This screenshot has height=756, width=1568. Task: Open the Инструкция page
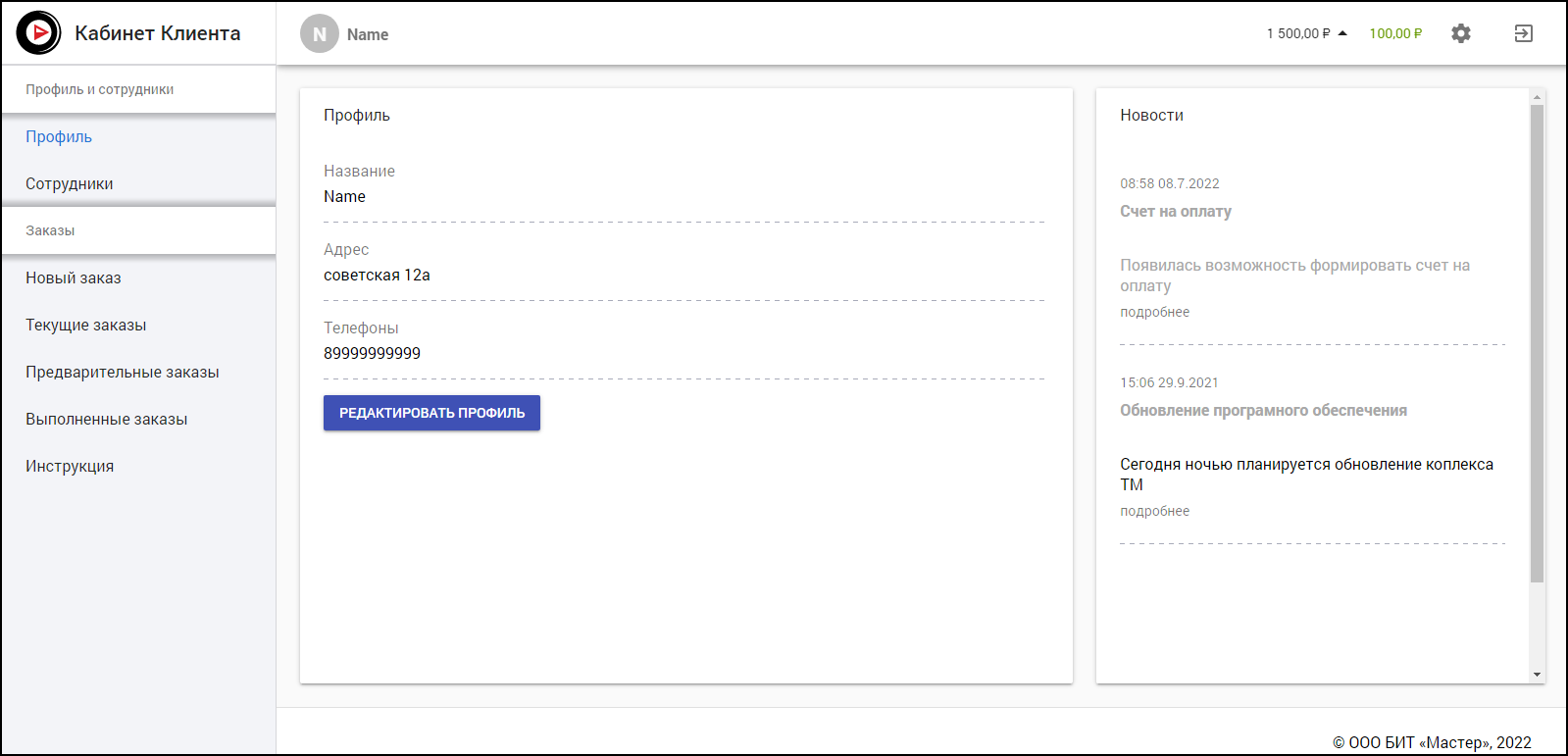click(x=70, y=467)
